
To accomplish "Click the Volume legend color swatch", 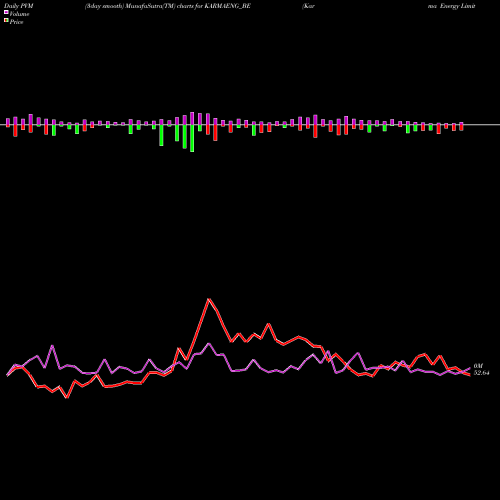I will (x=6, y=13).
